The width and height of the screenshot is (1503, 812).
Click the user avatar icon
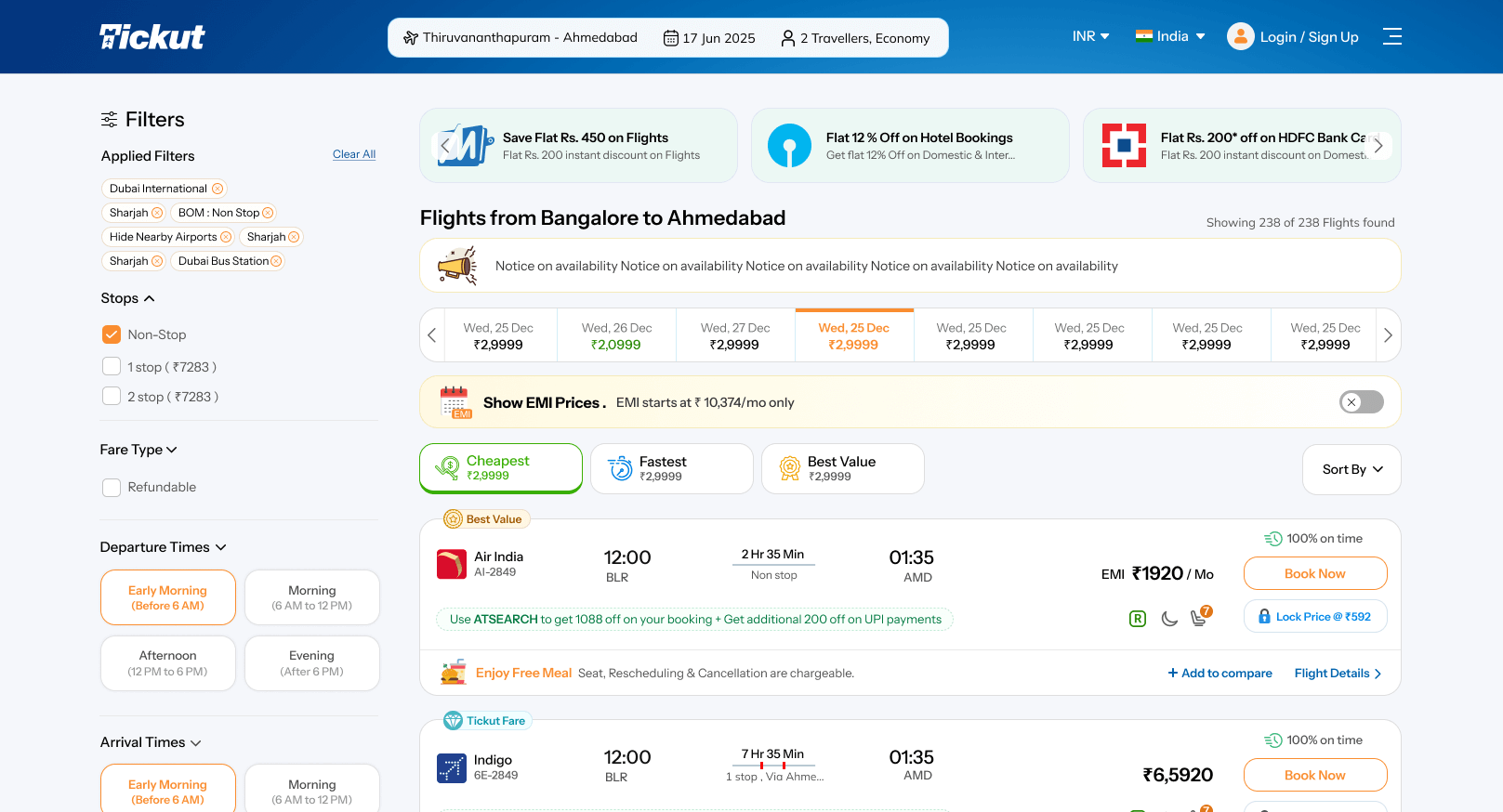click(x=1240, y=36)
